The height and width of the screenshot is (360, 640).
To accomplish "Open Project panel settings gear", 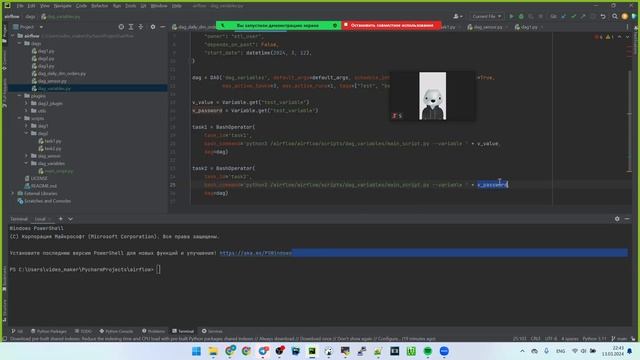I will coord(153,27).
